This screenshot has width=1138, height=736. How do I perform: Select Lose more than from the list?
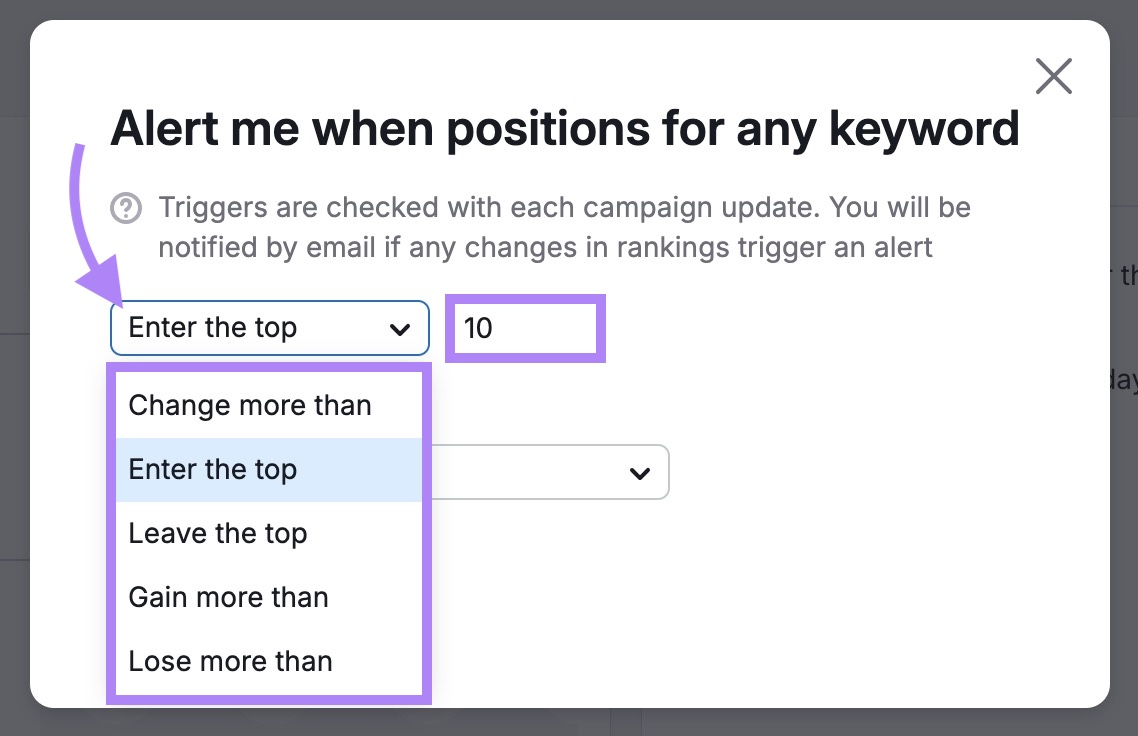230,661
